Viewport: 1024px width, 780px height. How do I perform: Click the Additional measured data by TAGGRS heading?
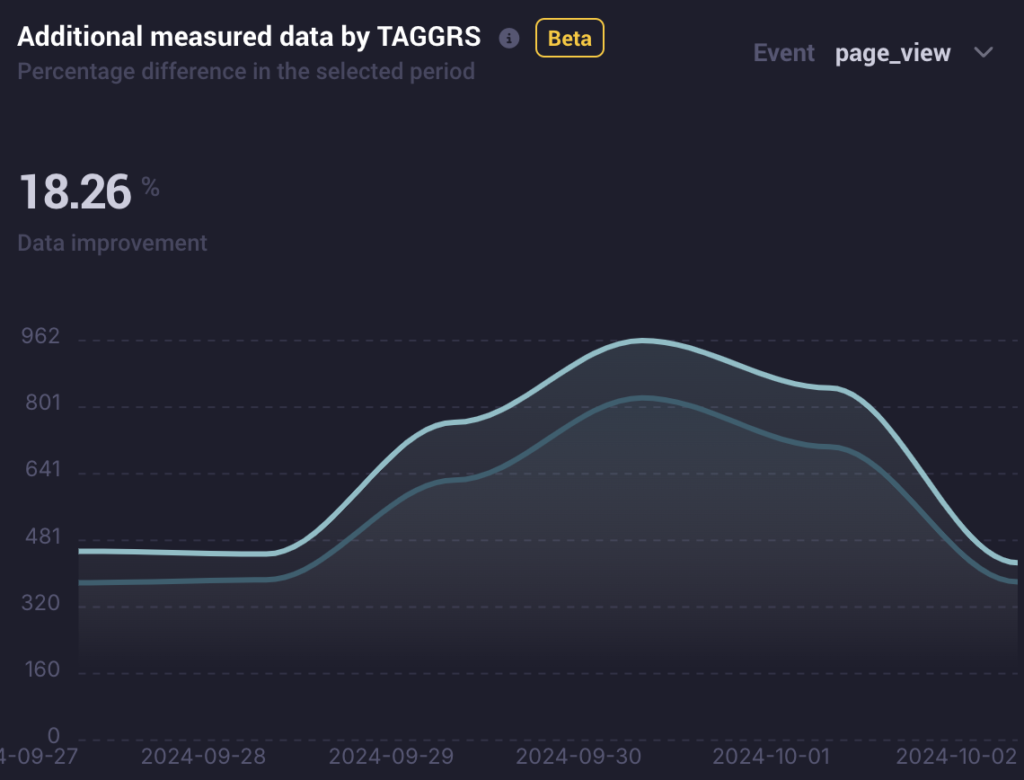coord(249,37)
